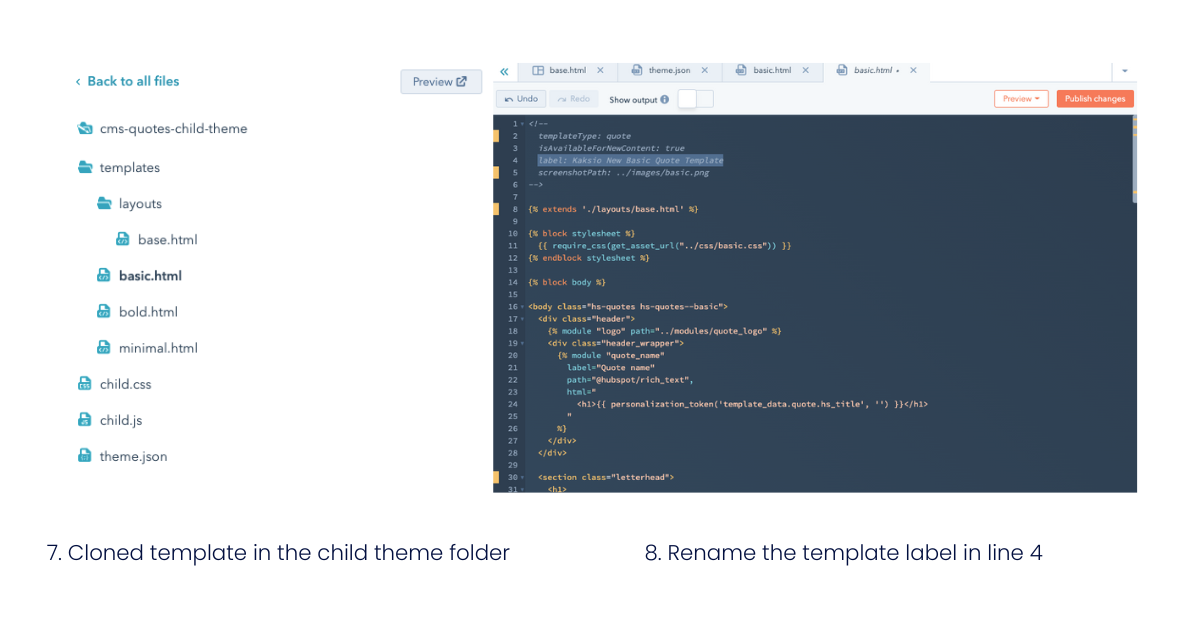
Task: Toggle the Show output switch
Action: coord(696,99)
